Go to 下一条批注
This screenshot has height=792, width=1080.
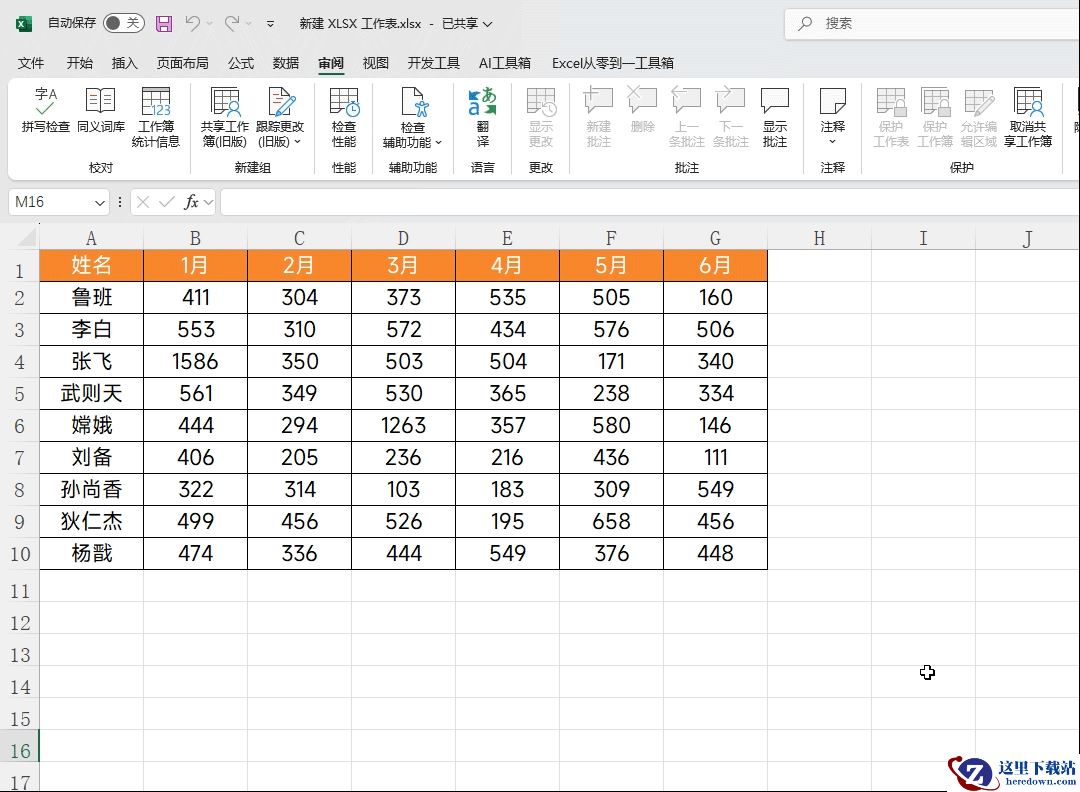730,117
